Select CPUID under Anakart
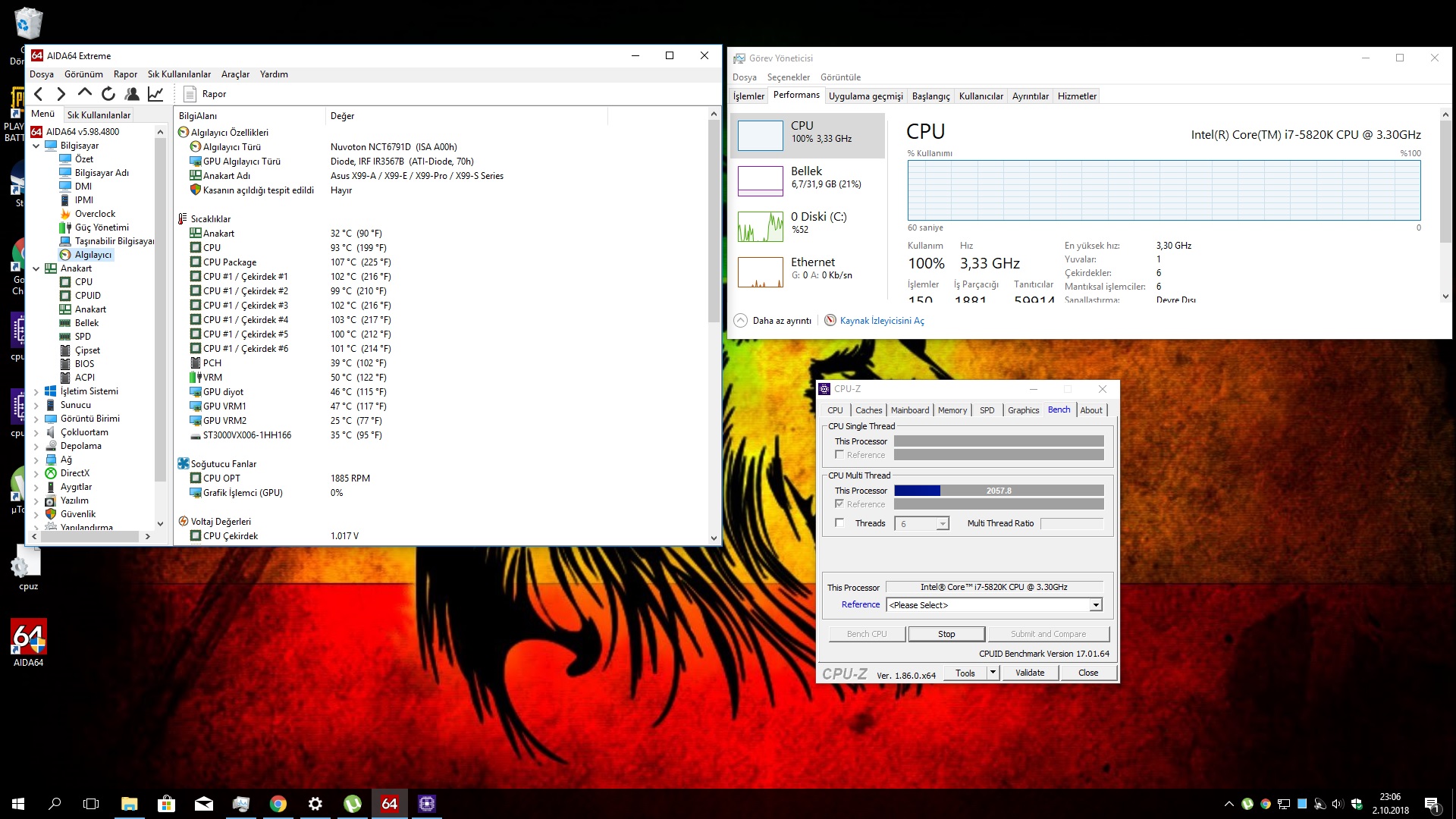1456x819 pixels. coord(87,296)
